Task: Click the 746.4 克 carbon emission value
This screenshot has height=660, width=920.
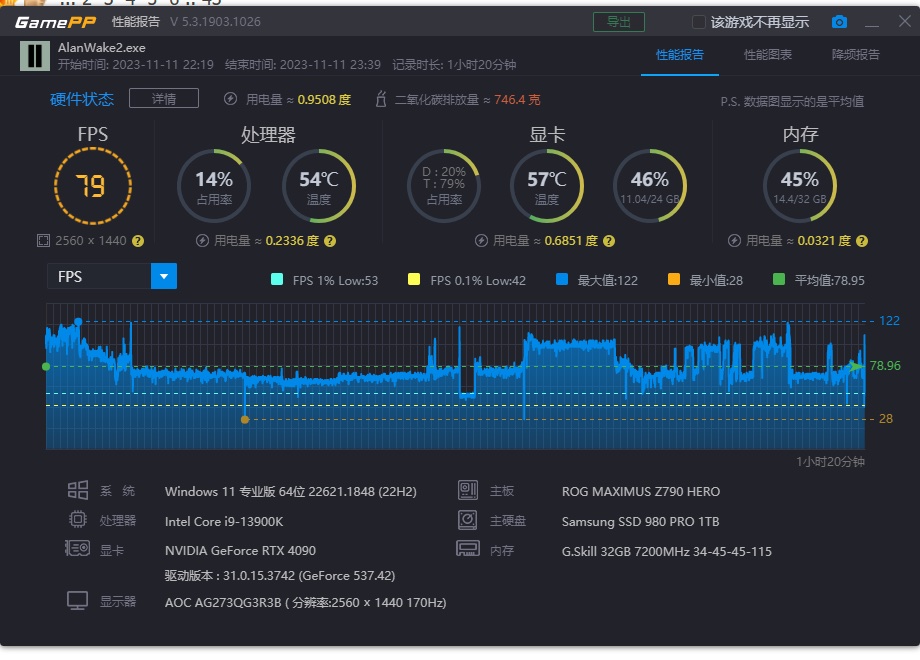Action: pos(517,100)
